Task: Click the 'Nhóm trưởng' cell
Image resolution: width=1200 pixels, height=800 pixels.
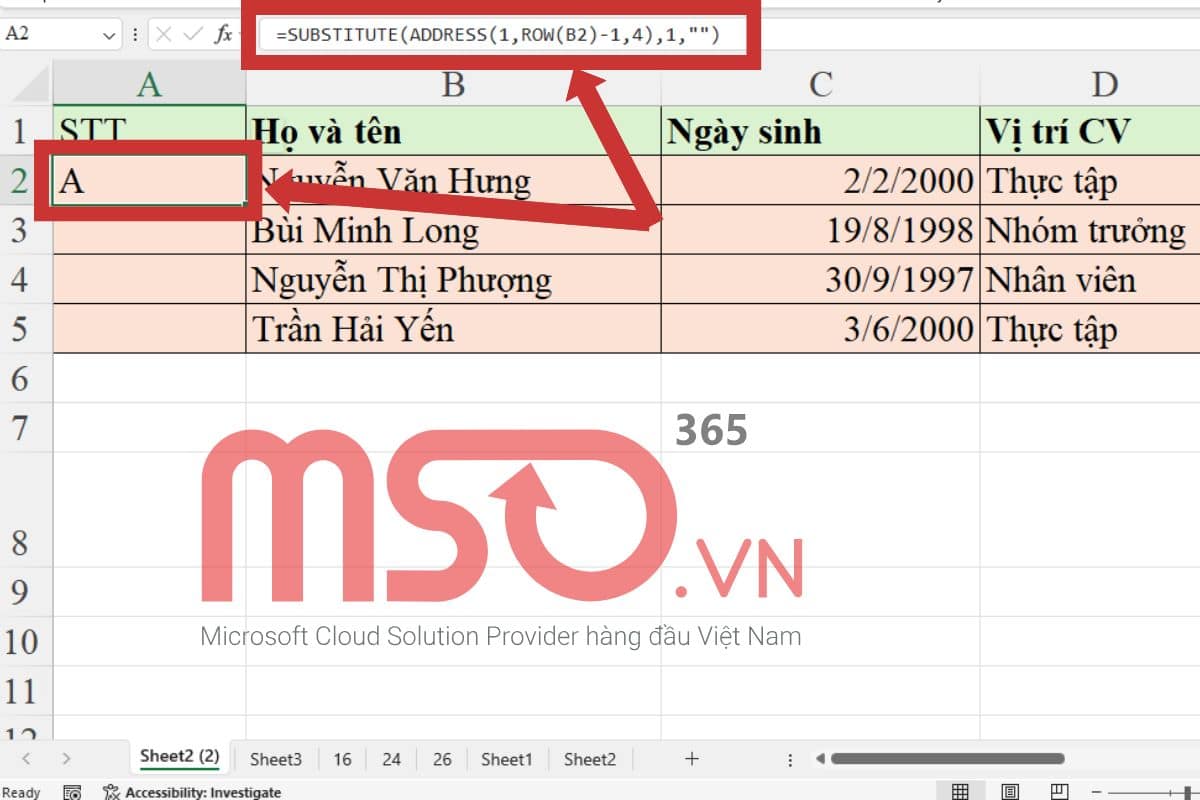Action: 1090,230
